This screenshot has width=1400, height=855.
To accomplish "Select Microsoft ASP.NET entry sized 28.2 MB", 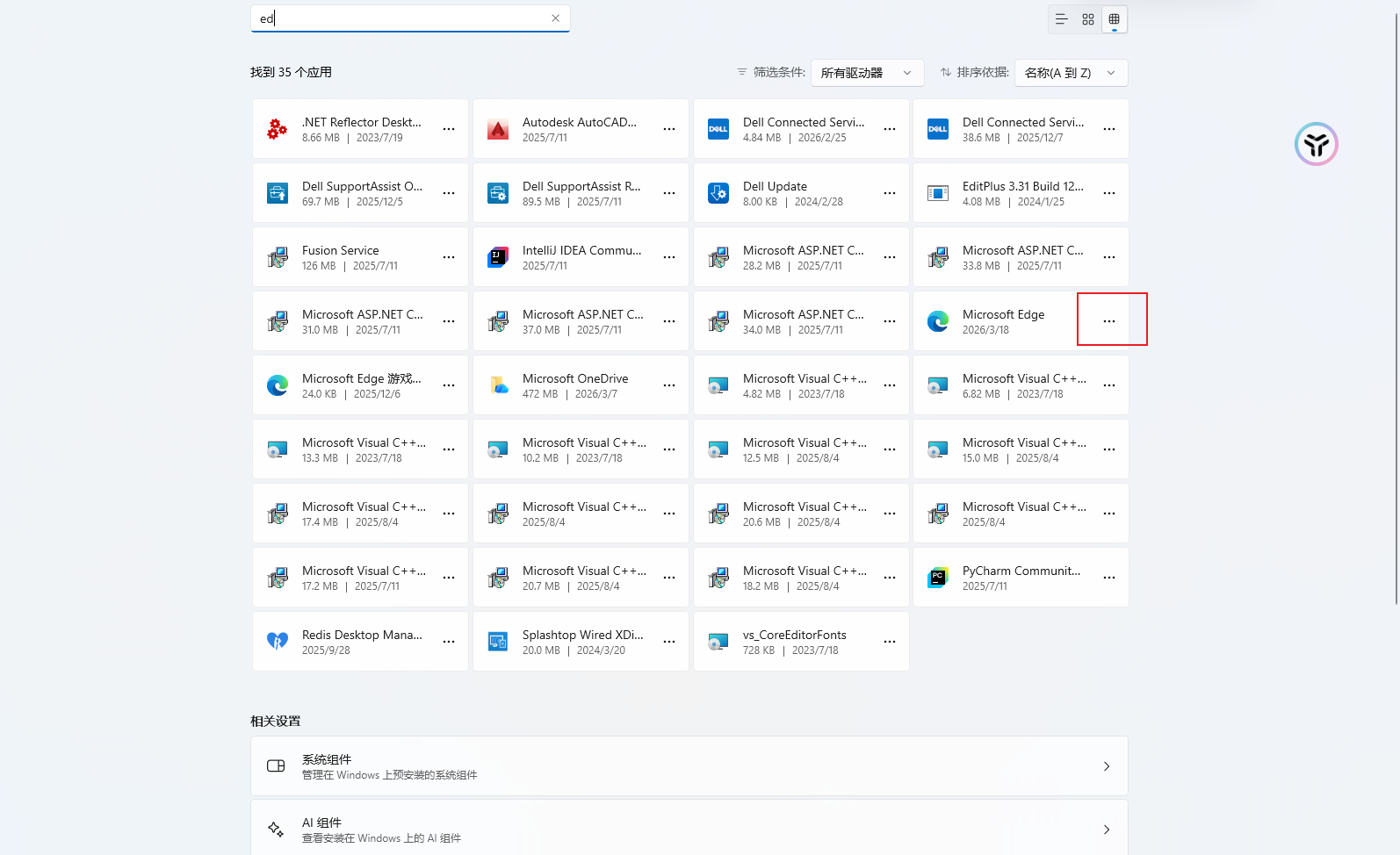I will click(x=801, y=257).
